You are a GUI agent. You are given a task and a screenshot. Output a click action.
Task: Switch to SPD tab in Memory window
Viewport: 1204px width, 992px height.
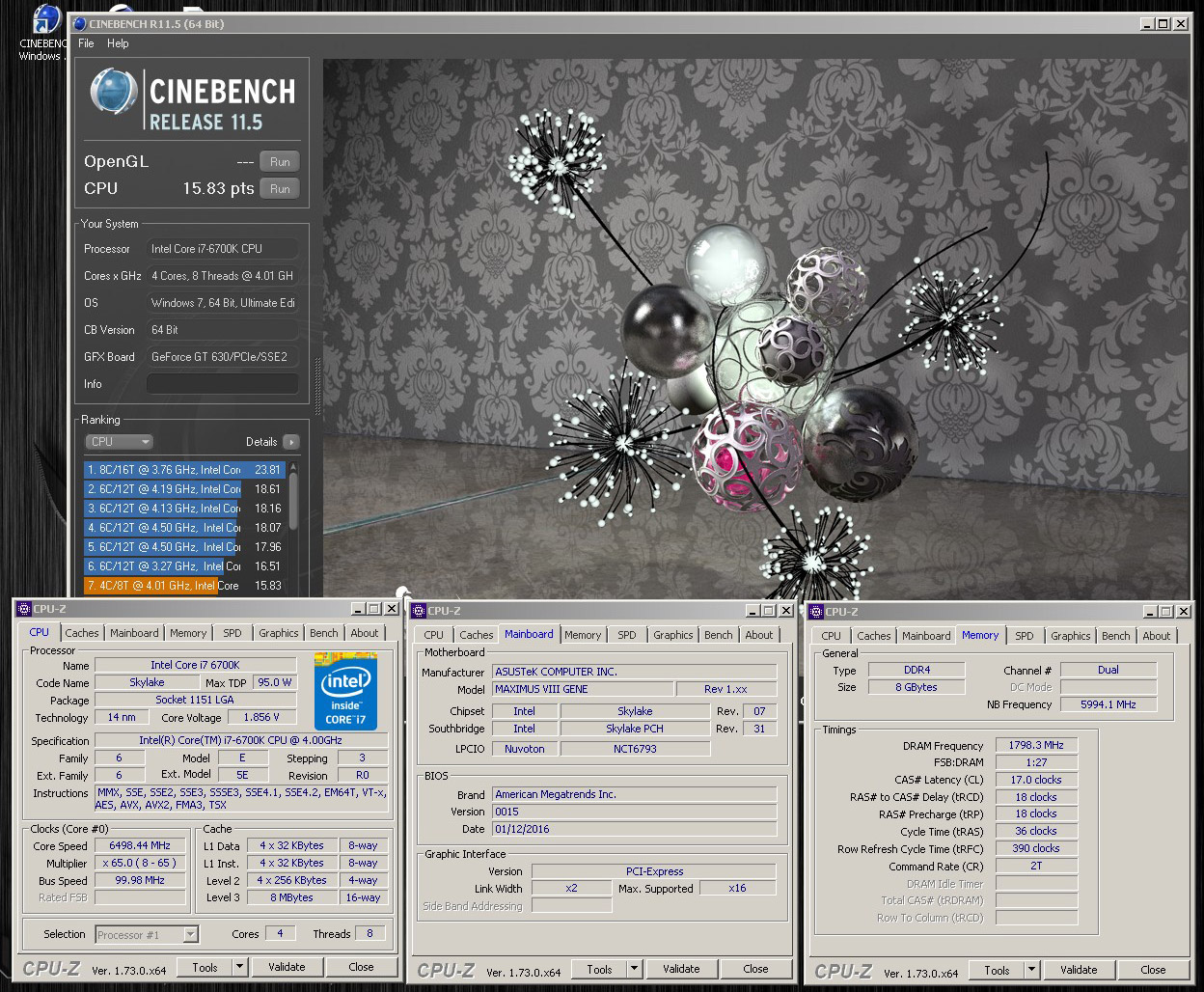pos(1024,636)
